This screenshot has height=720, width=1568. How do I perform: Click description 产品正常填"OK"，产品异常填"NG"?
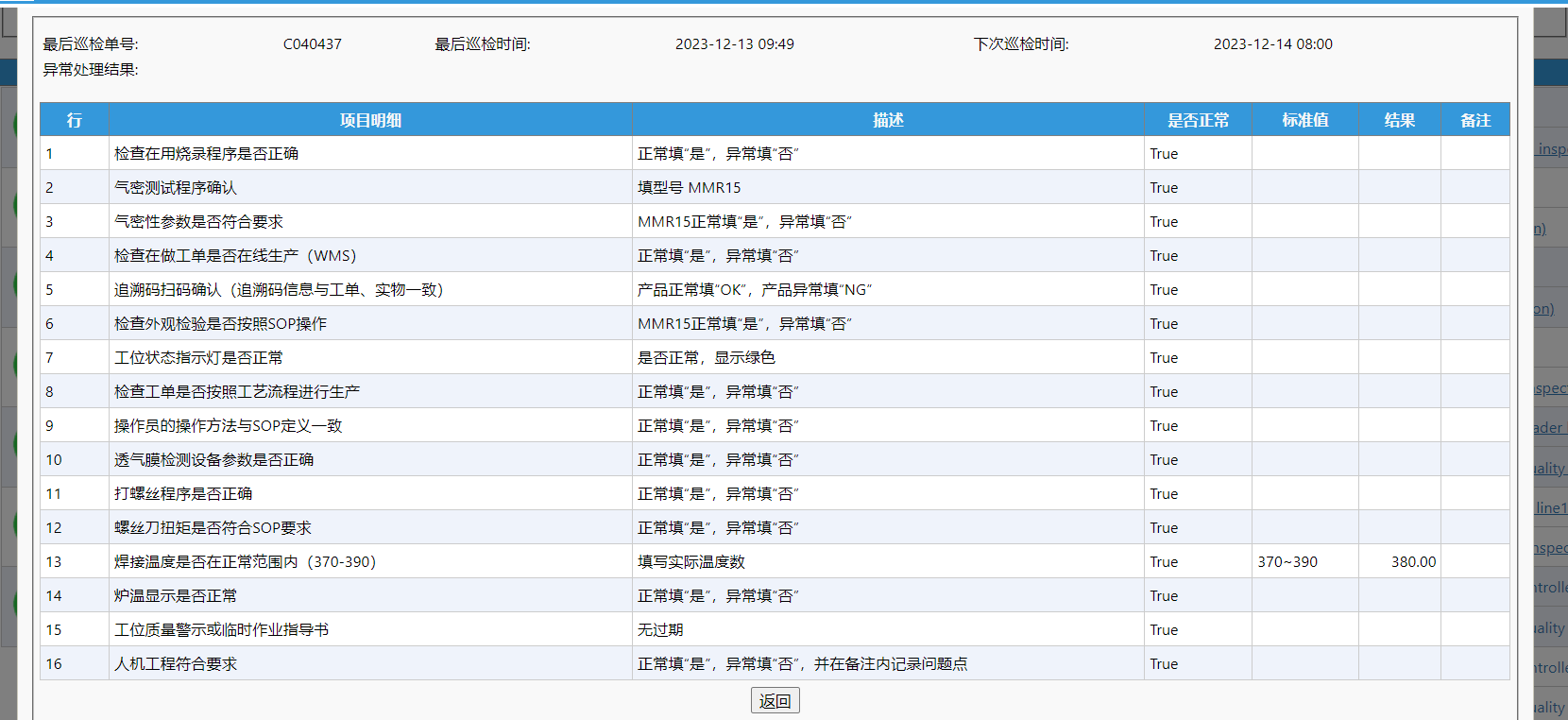pos(755,289)
